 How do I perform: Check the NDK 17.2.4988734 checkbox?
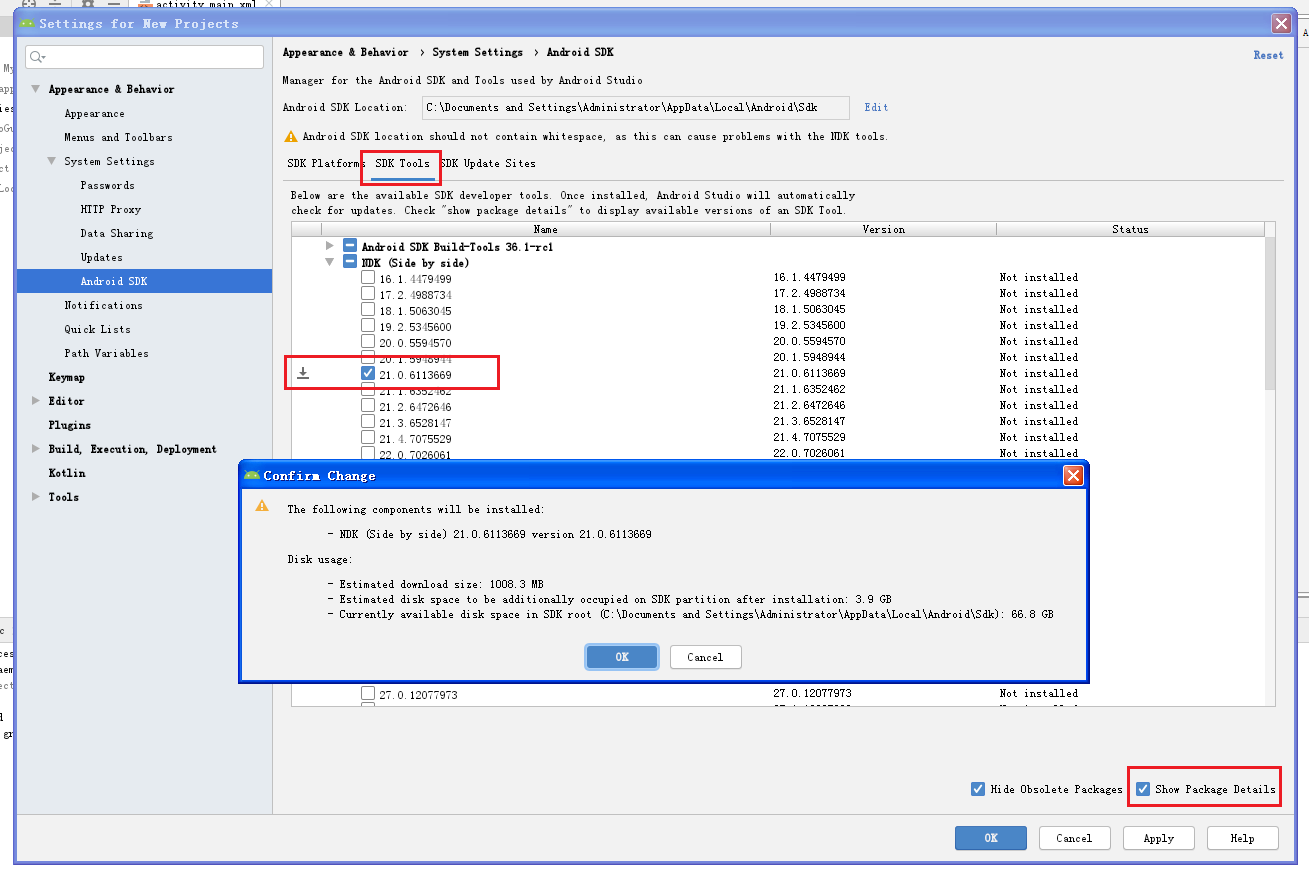pos(368,294)
